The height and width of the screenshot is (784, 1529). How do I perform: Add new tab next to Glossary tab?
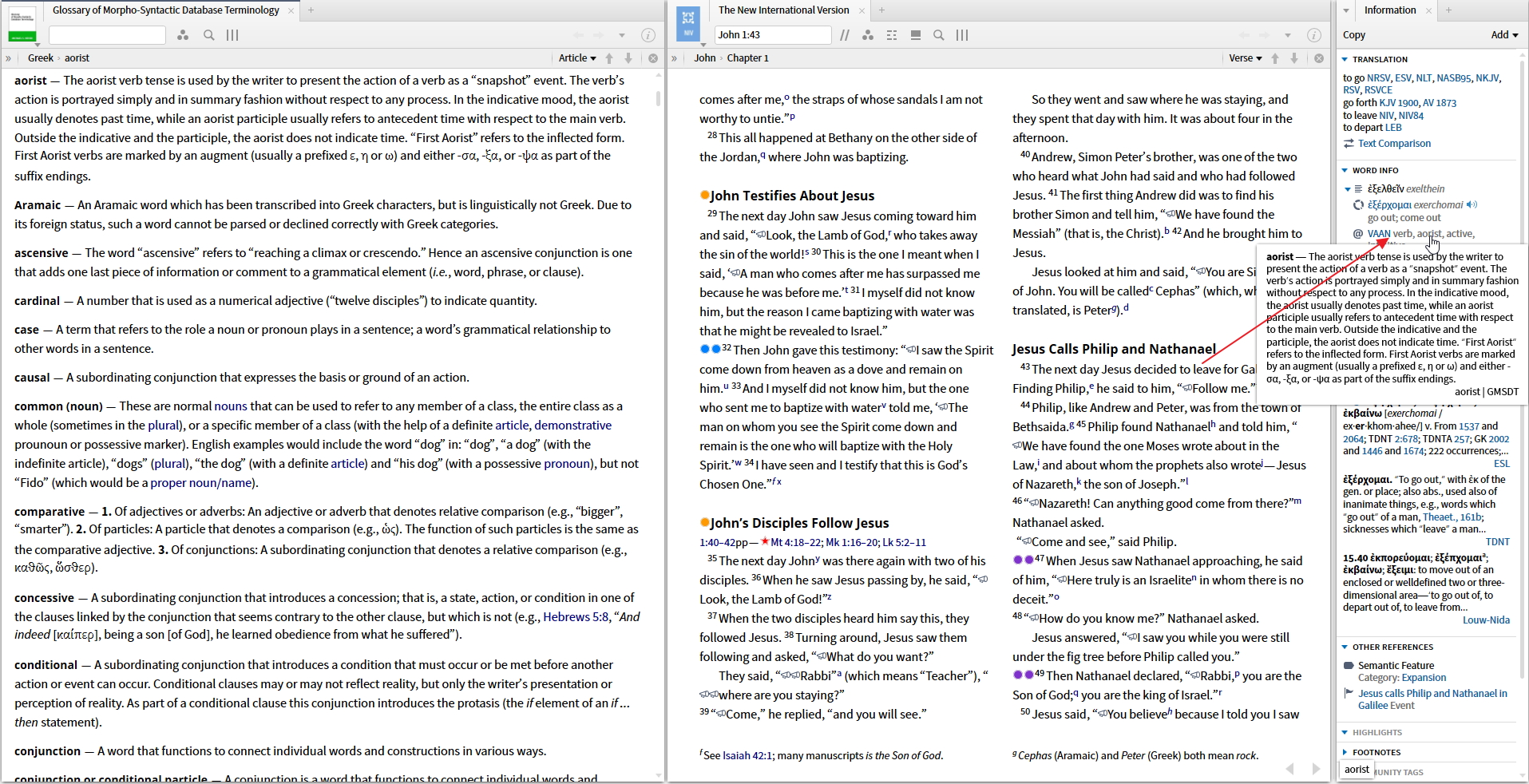tap(311, 10)
